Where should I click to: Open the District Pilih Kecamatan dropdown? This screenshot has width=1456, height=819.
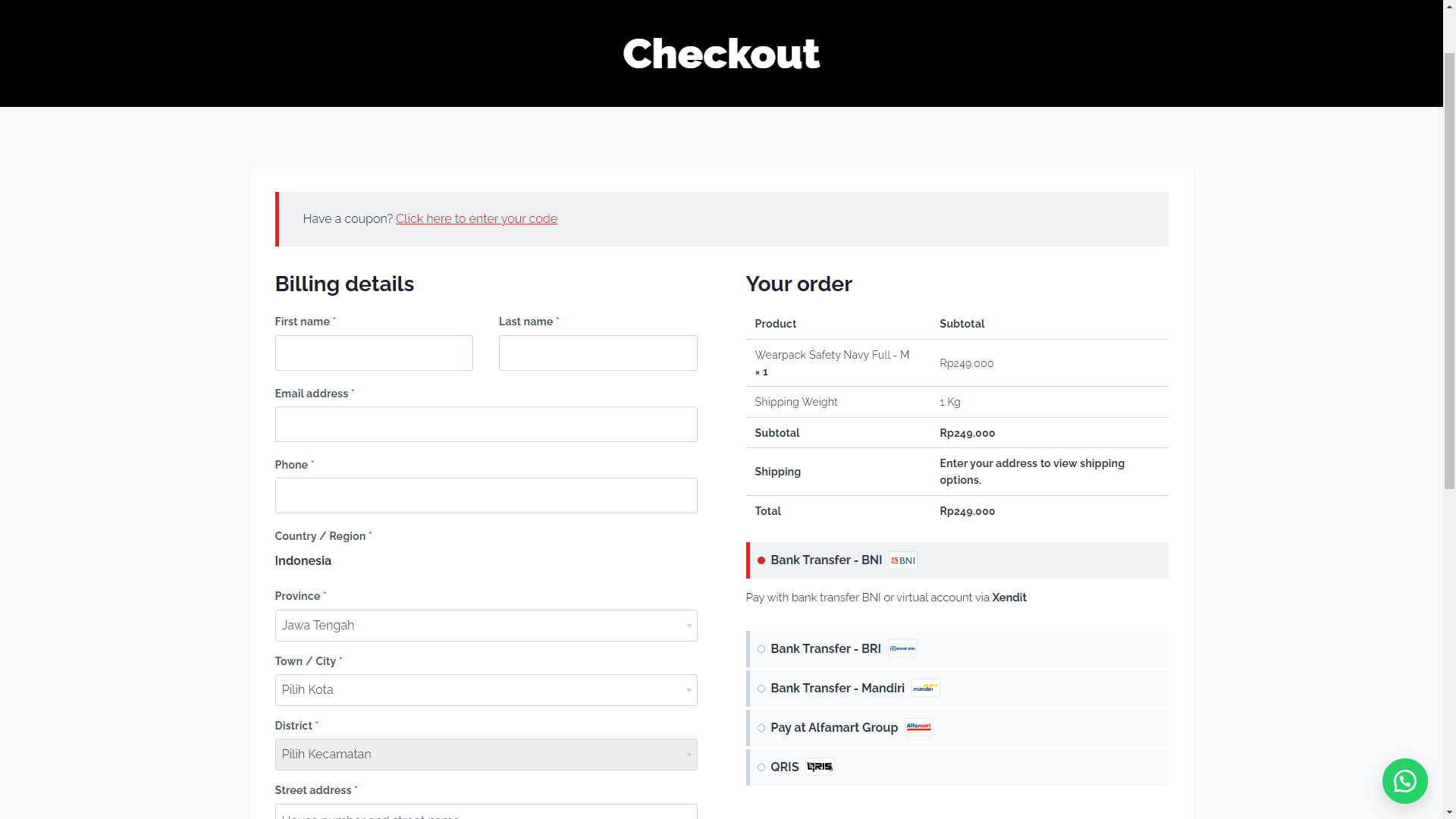pyautogui.click(x=485, y=755)
